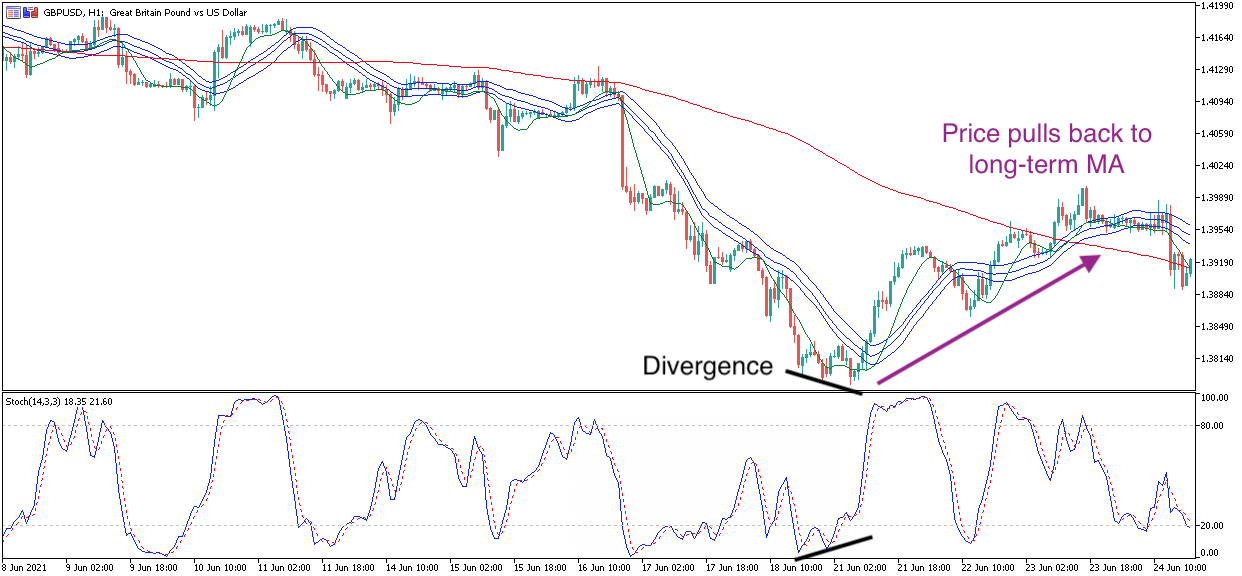Click the 18 Jun 10:00 time label
This screenshot has height=576, width=1242.
tap(797, 566)
